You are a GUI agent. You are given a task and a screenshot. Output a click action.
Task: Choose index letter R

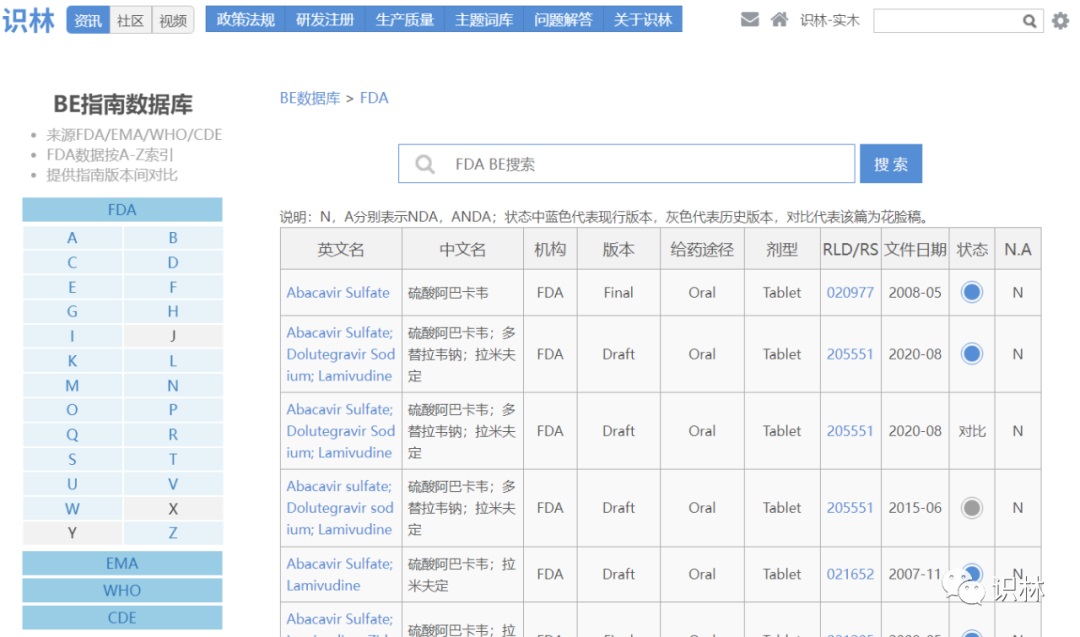(173, 435)
